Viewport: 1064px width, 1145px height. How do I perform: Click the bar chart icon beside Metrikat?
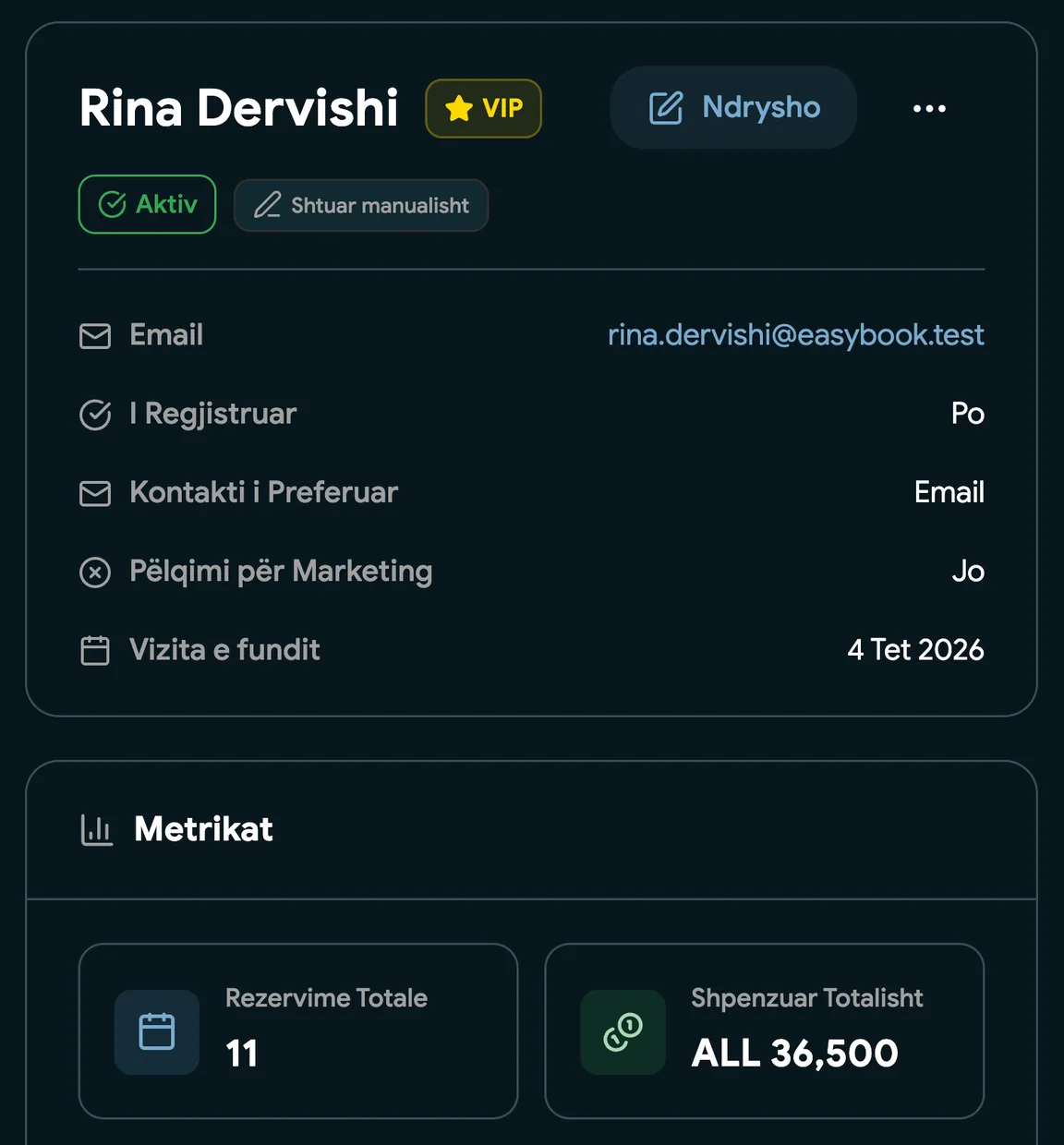pyautogui.click(x=96, y=830)
